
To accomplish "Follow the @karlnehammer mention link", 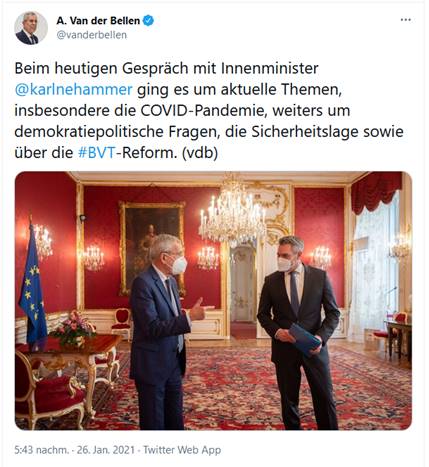I will coord(73,89).
